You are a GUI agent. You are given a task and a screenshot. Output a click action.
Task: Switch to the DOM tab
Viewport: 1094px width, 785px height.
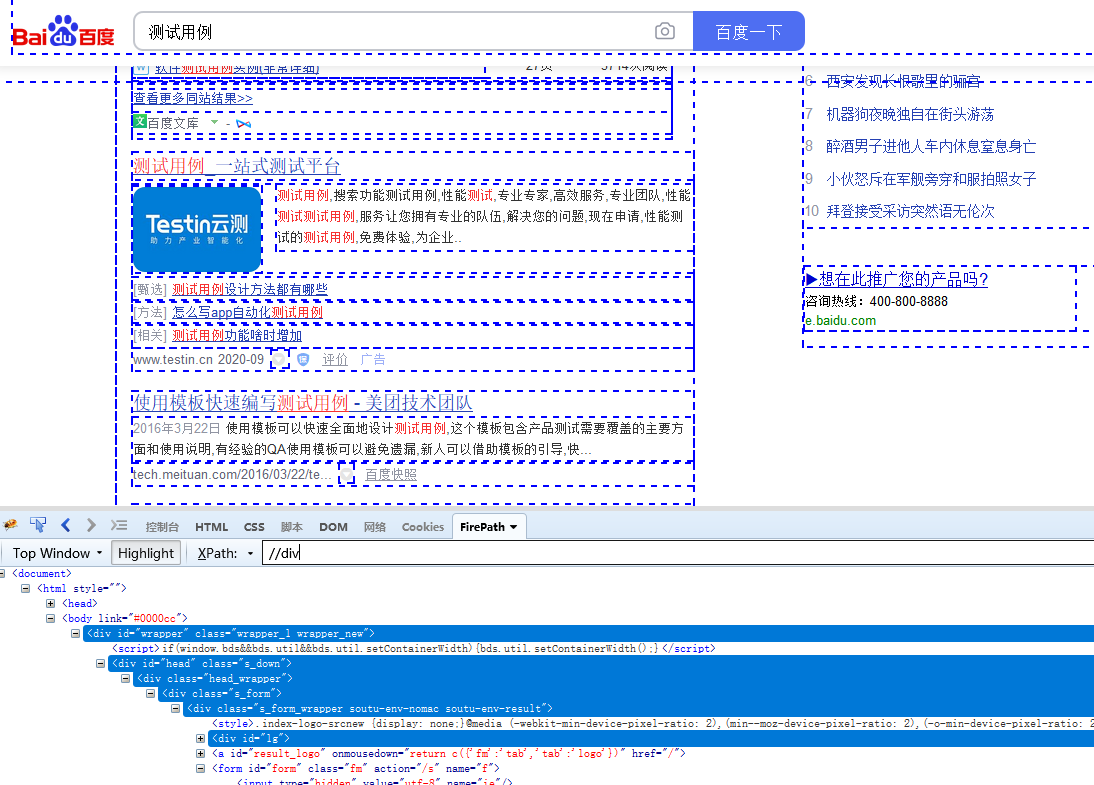334,527
